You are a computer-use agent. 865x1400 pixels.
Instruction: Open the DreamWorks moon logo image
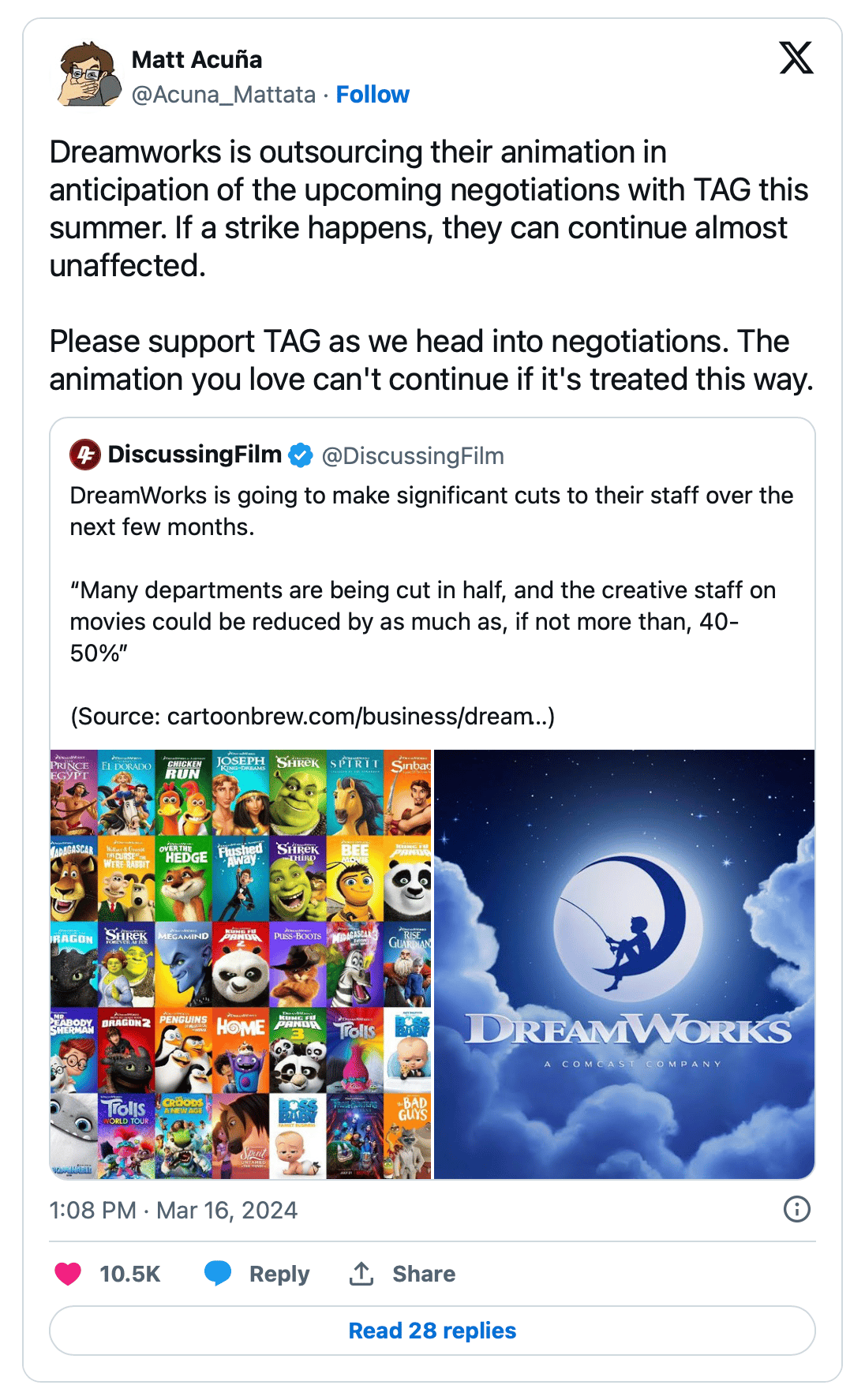624,964
